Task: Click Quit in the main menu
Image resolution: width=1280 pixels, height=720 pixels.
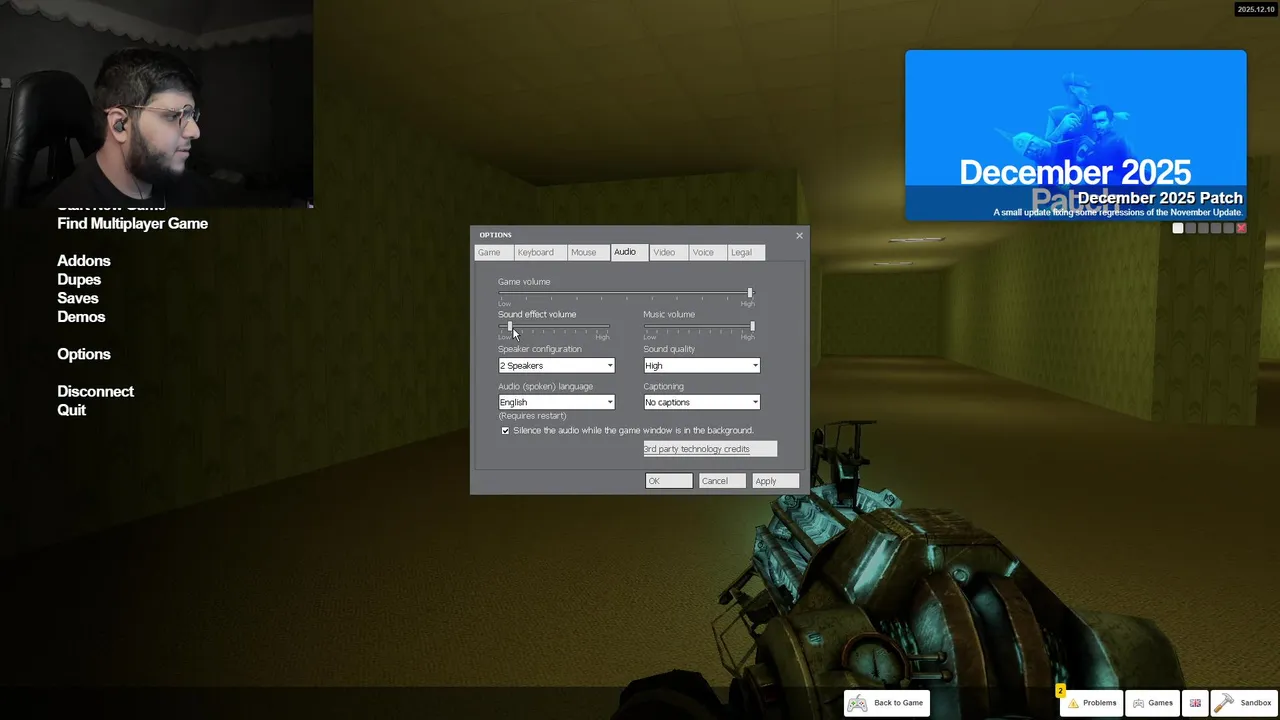Action: click(x=71, y=410)
